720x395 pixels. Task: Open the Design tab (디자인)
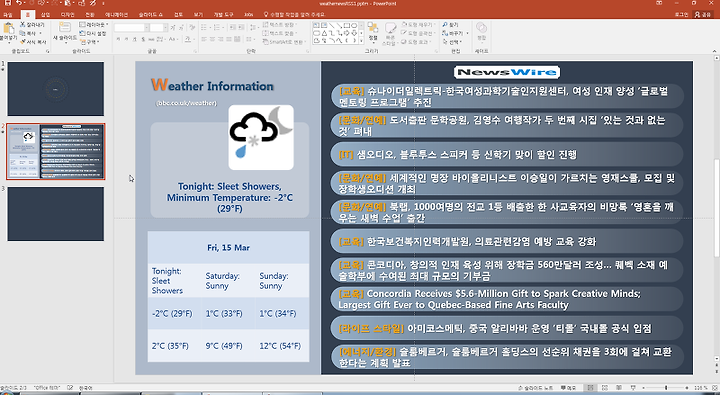(x=68, y=15)
